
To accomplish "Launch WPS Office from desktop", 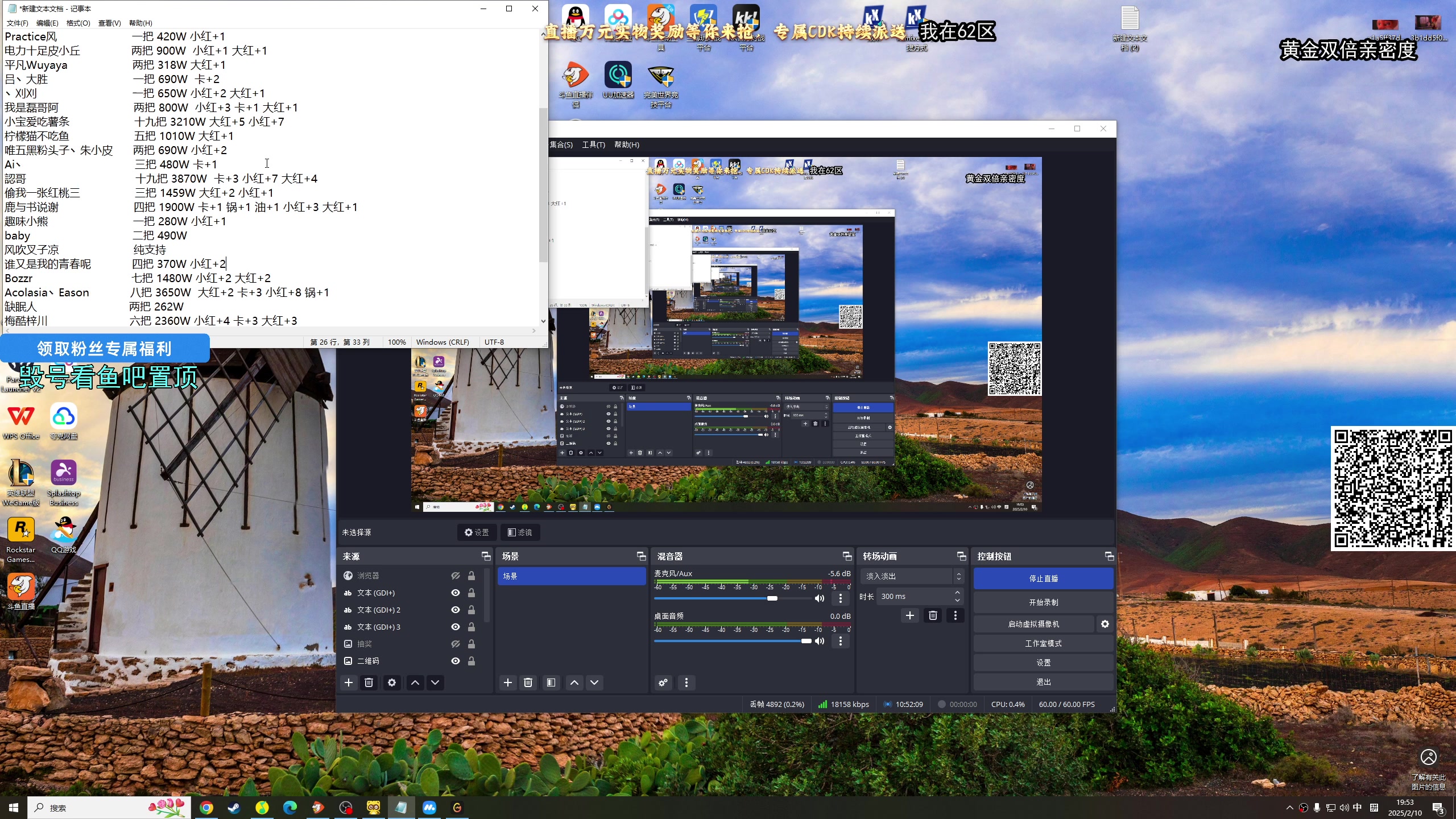I will [21, 421].
